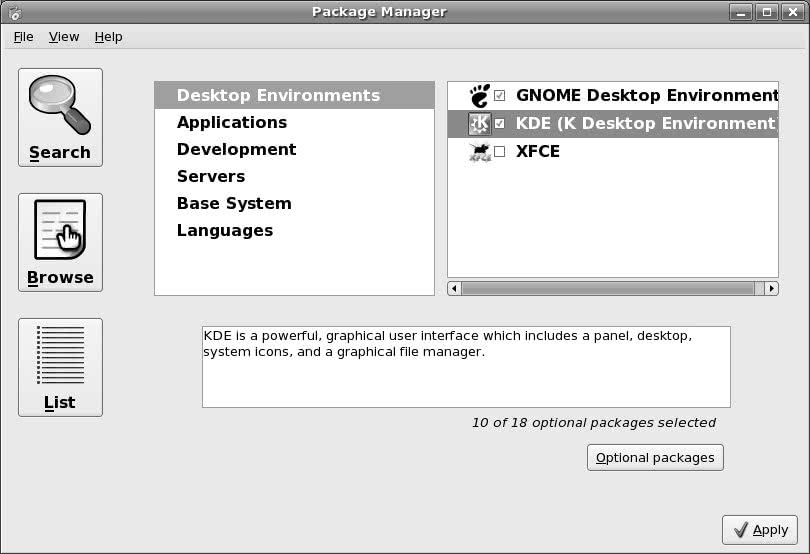Switch to the List view icon
The image size is (810, 554).
60,355
